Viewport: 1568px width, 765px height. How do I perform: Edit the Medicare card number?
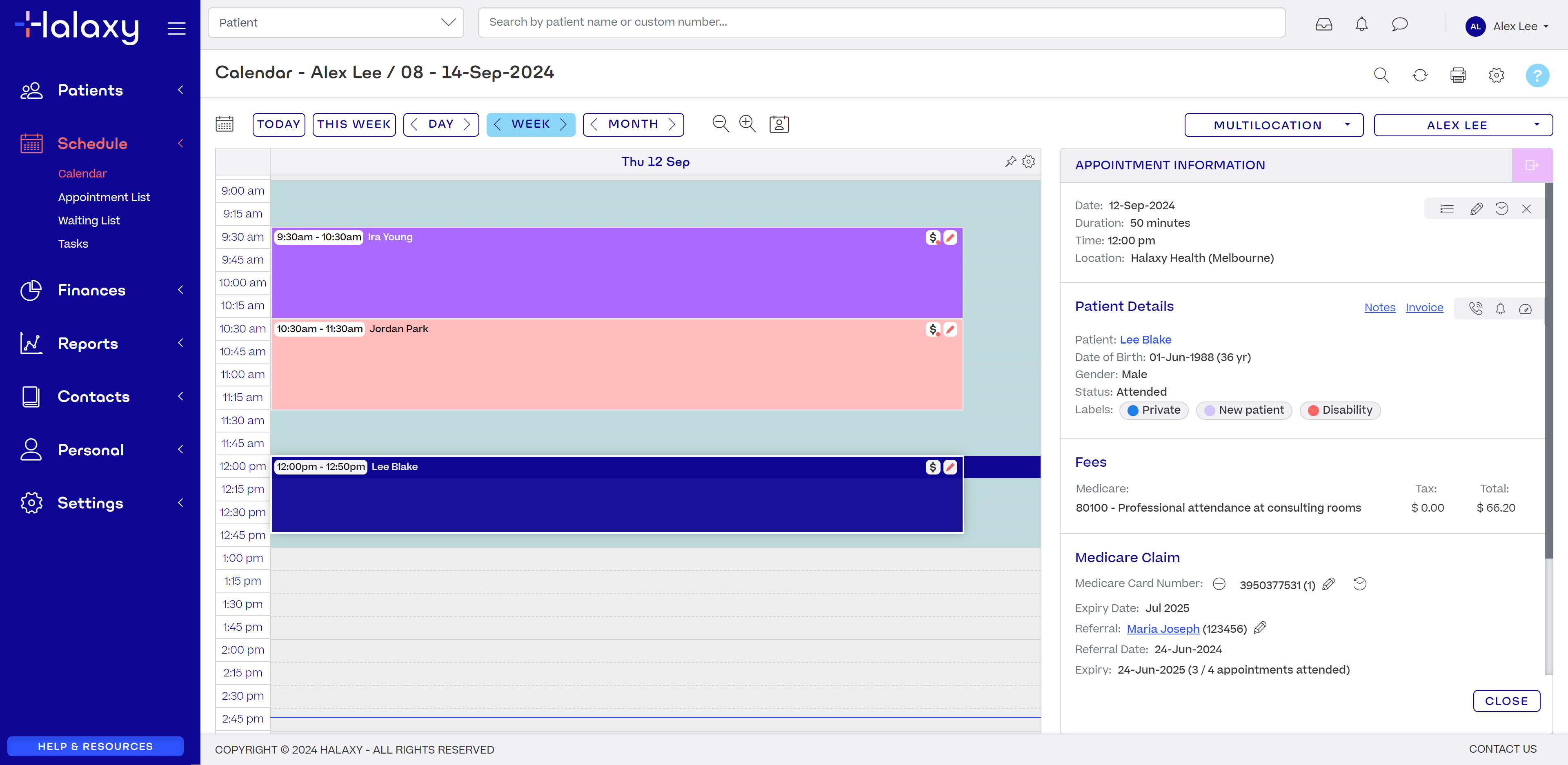(1328, 583)
